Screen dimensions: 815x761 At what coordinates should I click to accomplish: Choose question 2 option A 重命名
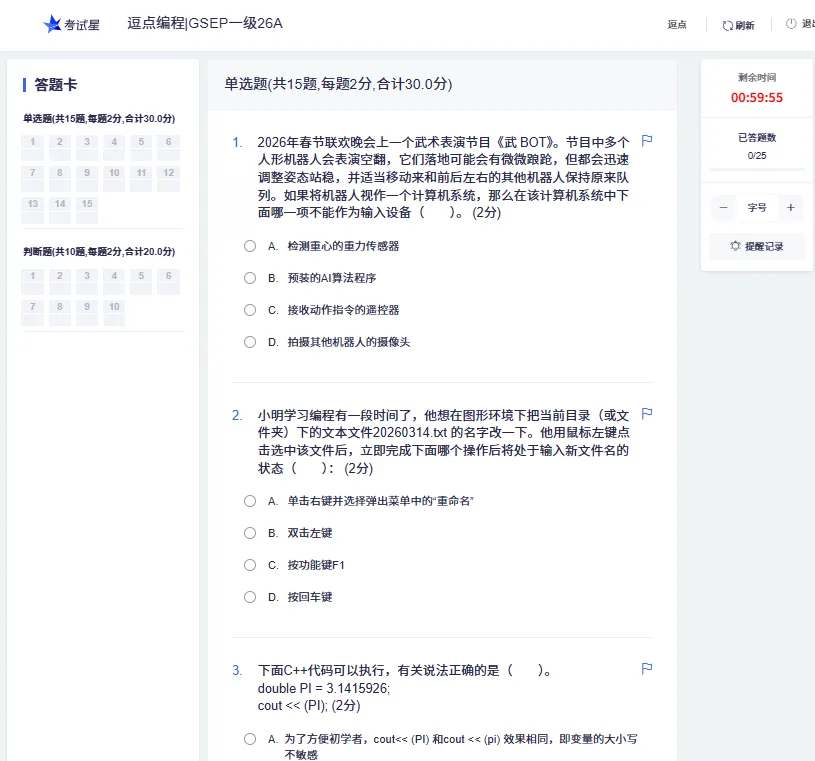(250, 501)
